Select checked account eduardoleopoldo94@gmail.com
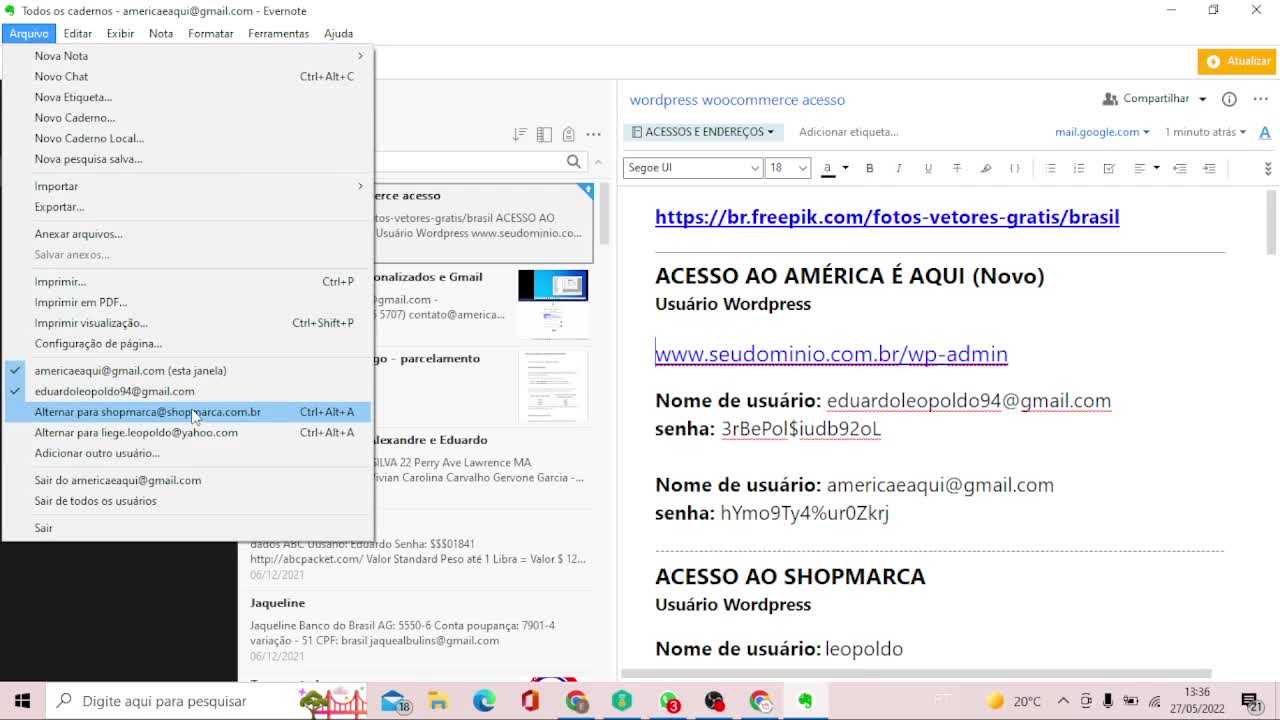Viewport: 1280px width, 720px height. 187,391
